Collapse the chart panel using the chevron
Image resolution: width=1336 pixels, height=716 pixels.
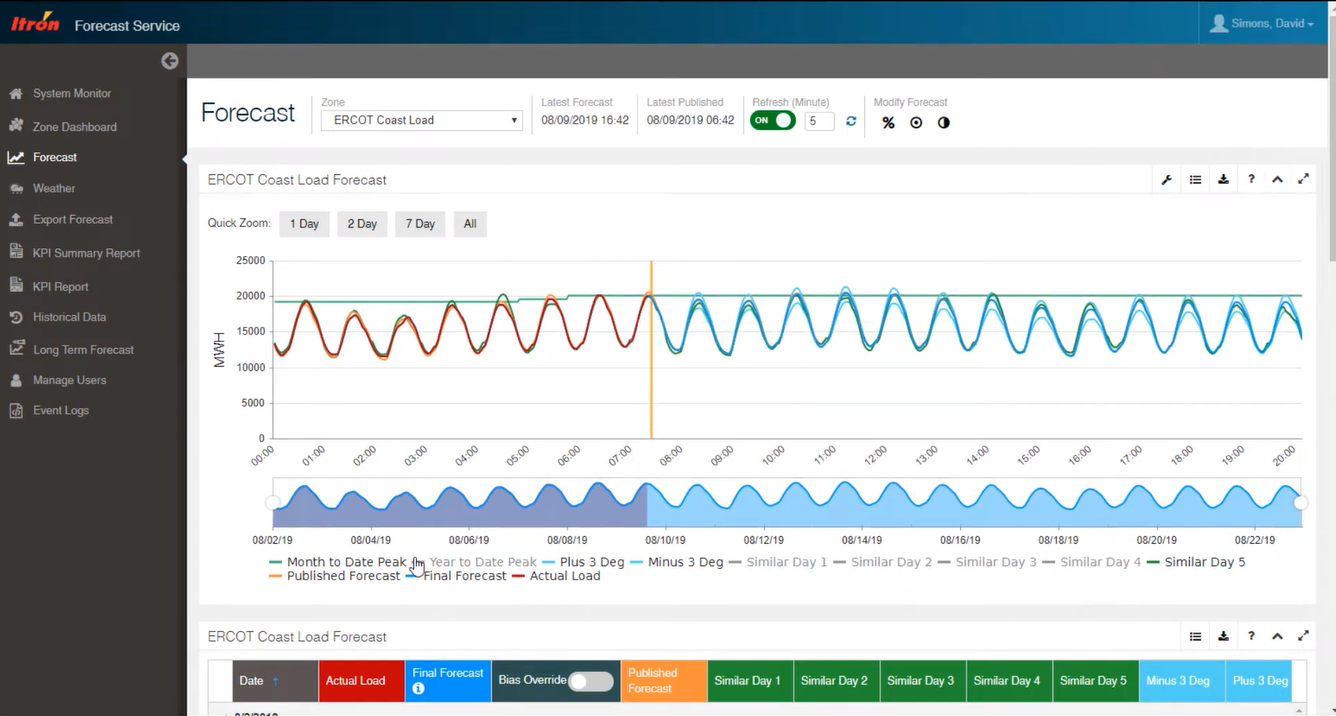click(x=1277, y=180)
